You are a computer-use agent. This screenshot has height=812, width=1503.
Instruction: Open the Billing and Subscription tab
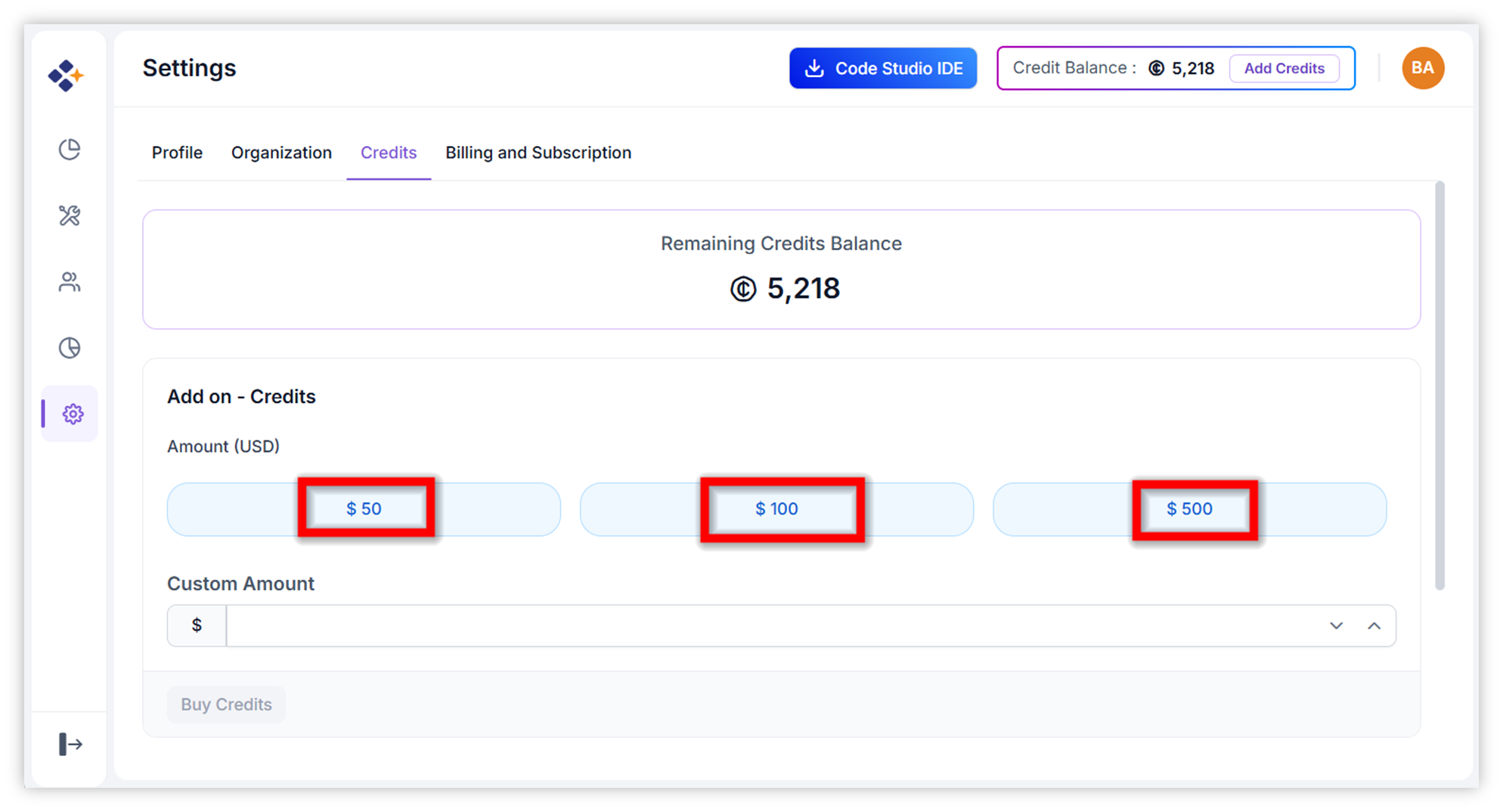tap(538, 153)
